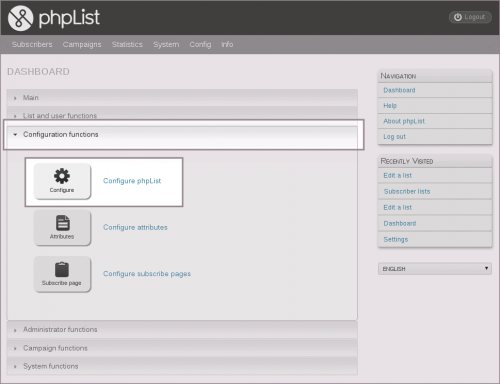
Task: Click the Navigation panel header
Action: (x=435, y=76)
